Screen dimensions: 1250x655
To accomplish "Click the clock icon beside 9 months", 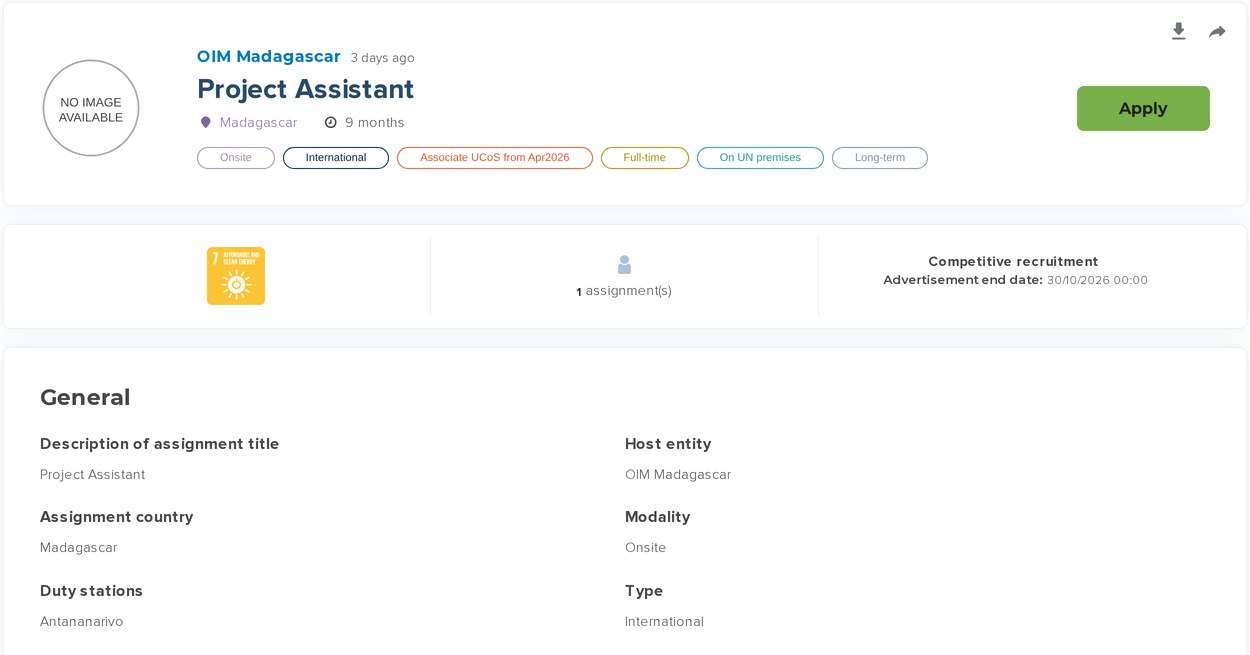I will pyautogui.click(x=331, y=123).
